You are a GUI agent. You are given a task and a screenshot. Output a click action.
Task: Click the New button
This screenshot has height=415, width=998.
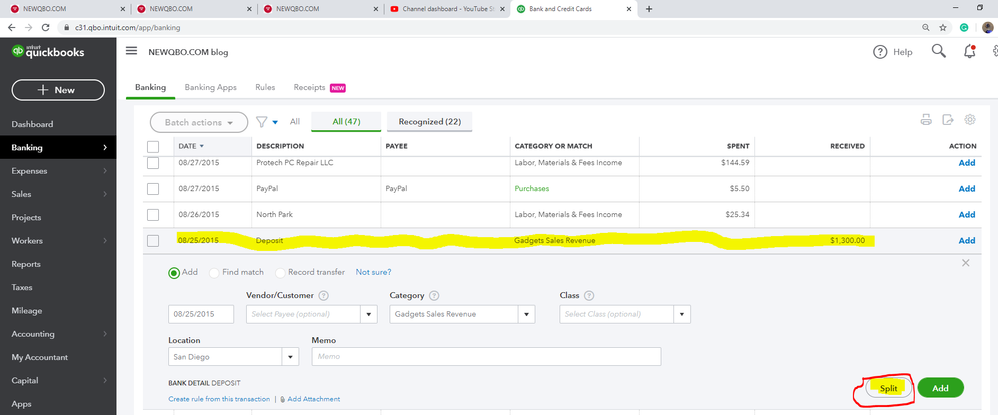[x=58, y=90]
